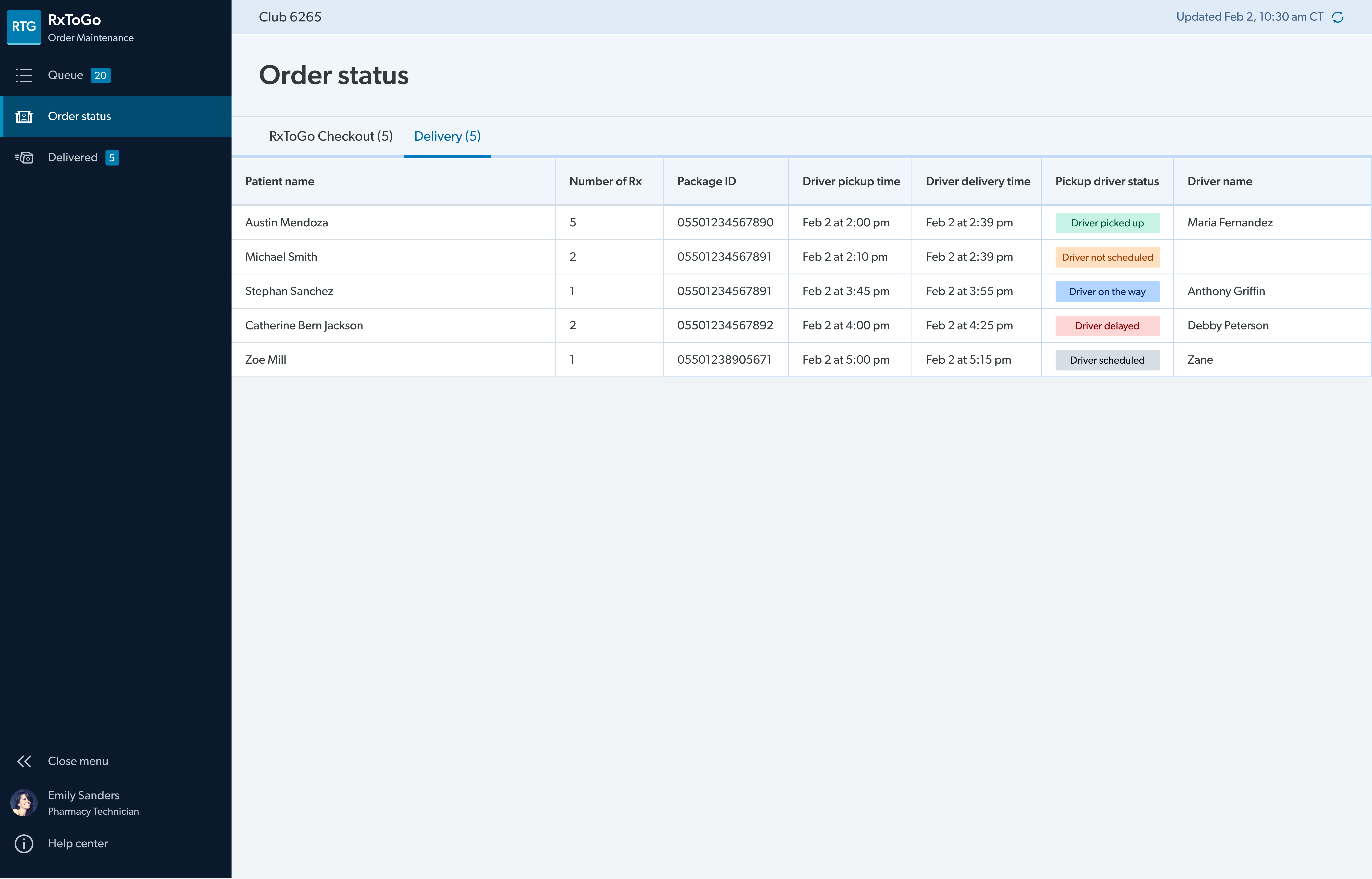Click package ID 05501238905671
Viewport: 1372px width, 879px height.
(x=724, y=360)
